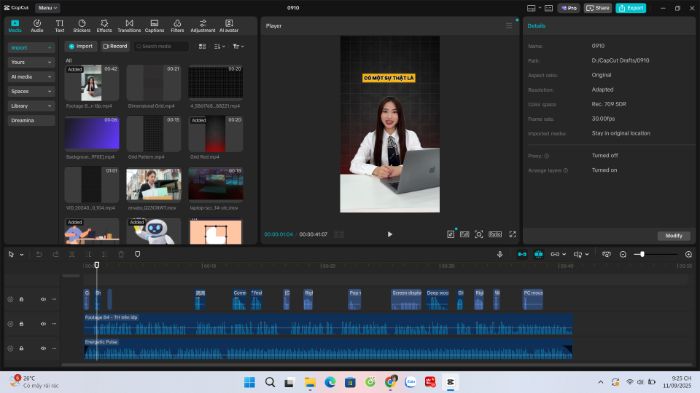Open the Transitions panel

coord(129,26)
